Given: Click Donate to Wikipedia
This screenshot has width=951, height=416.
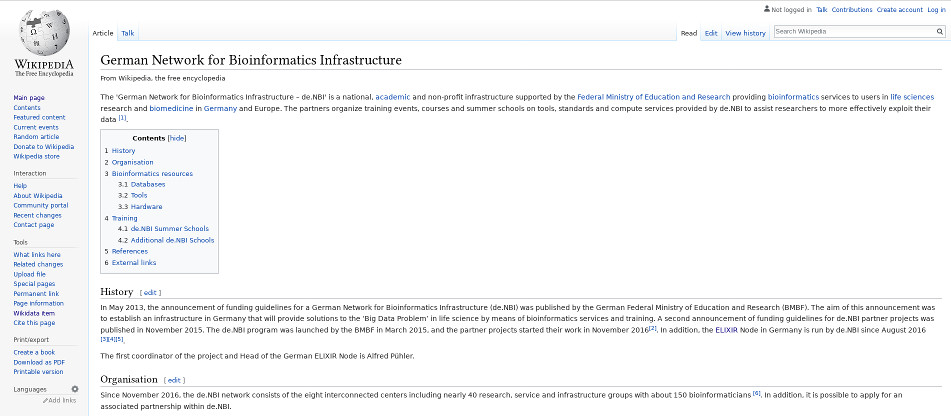Looking at the screenshot, I should [44, 146].
